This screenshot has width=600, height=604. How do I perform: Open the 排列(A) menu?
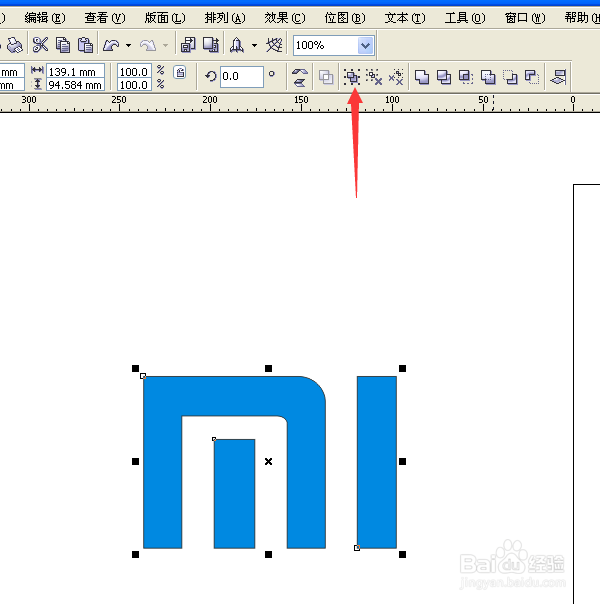pyautogui.click(x=225, y=18)
